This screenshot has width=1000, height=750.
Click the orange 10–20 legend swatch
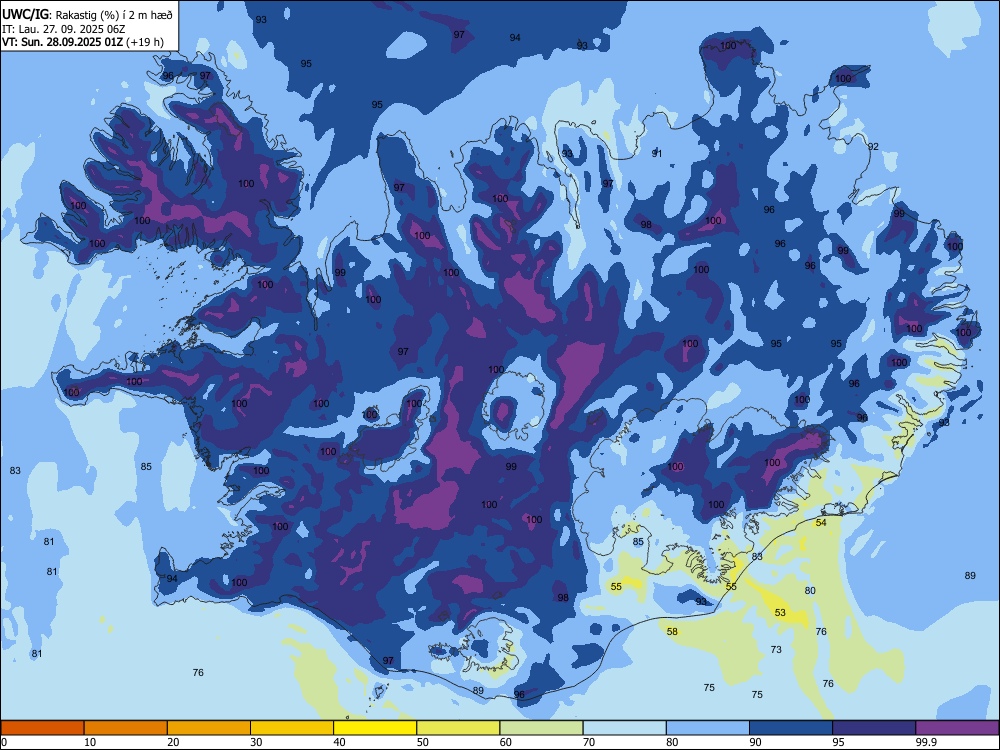pos(126,728)
